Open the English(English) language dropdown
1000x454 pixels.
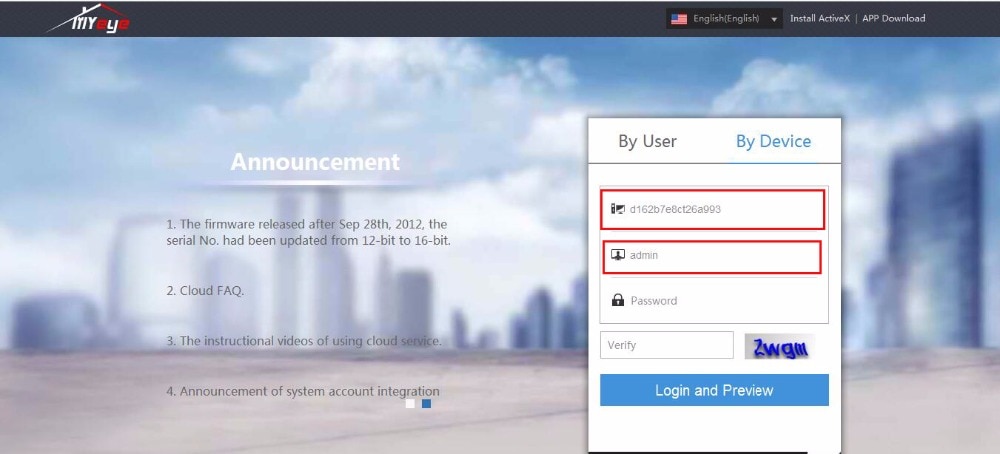point(724,18)
